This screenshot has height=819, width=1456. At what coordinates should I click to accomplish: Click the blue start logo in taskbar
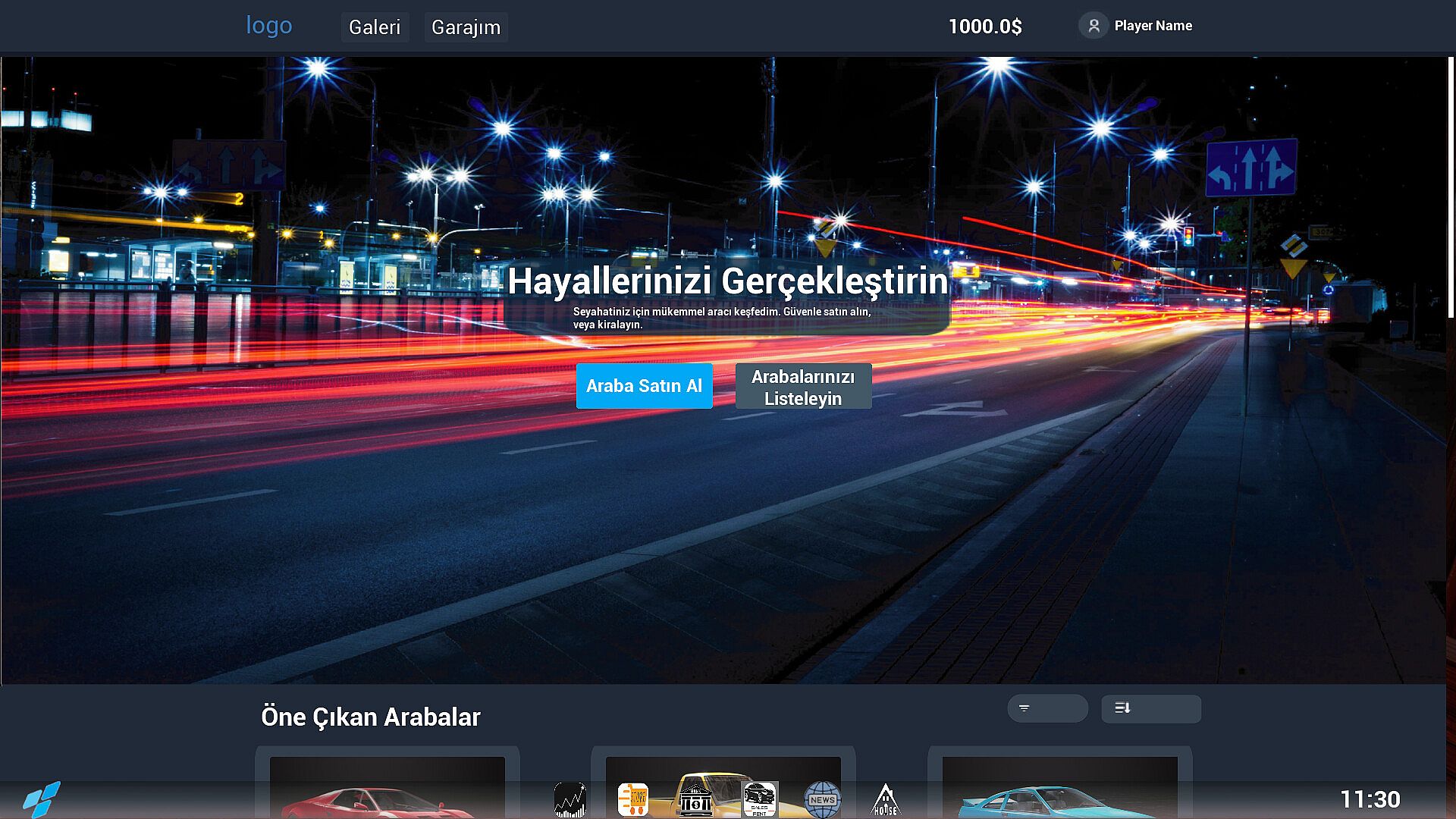[42, 799]
